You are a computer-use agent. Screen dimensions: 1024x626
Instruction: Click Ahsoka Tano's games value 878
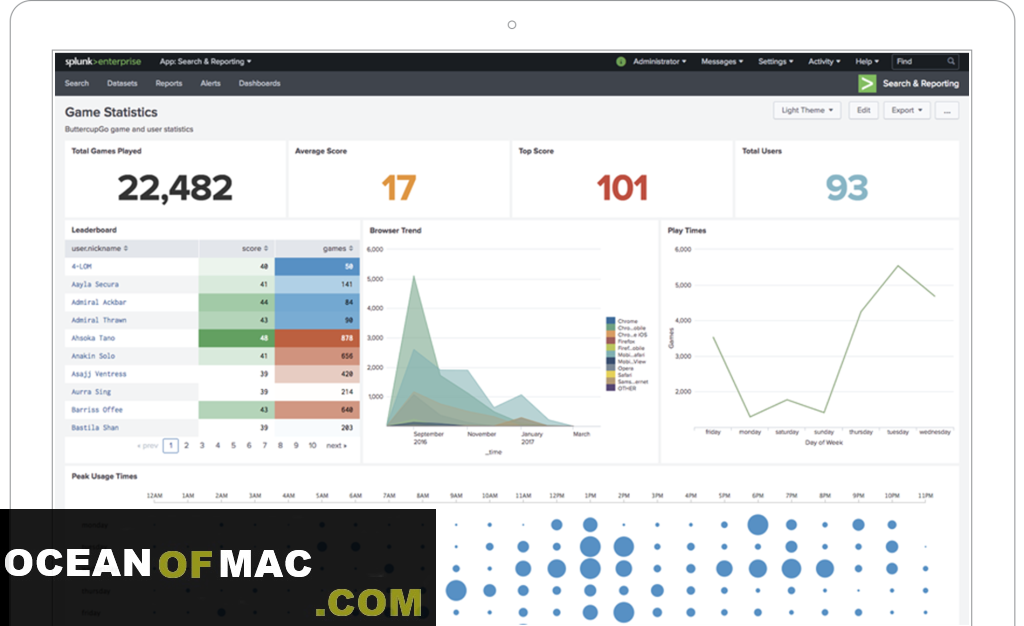(x=347, y=338)
